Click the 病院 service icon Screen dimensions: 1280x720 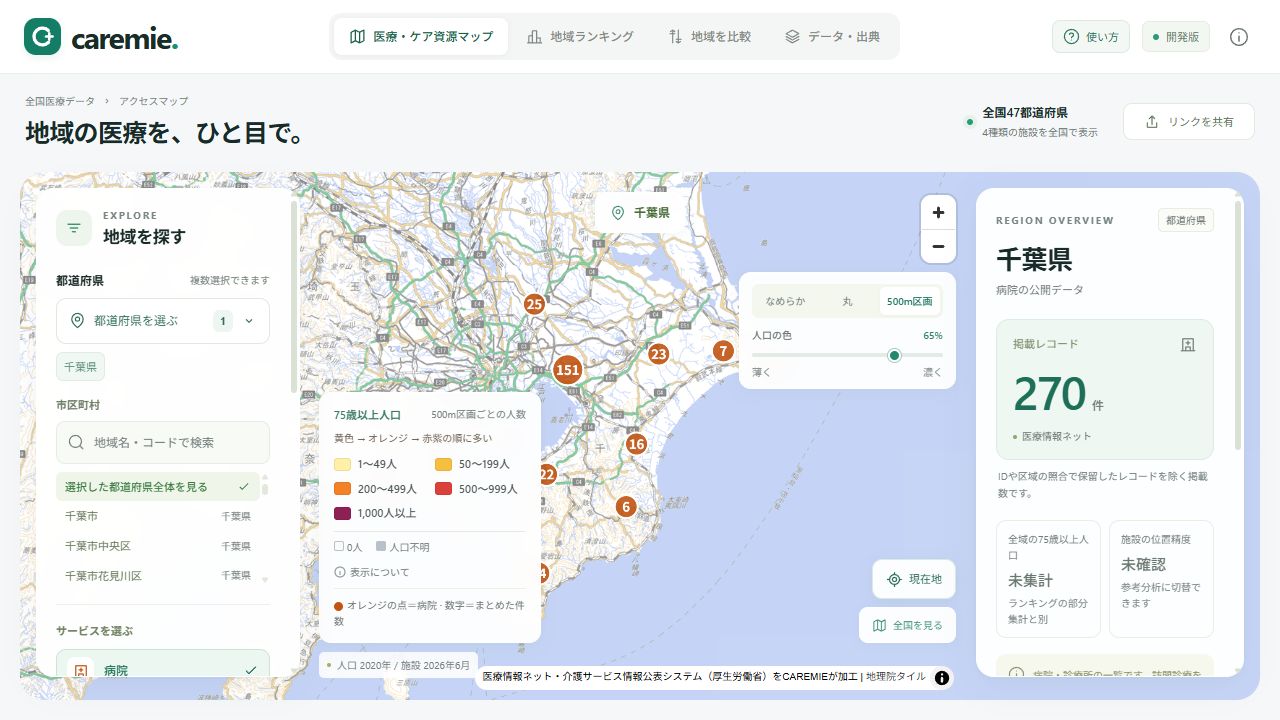click(81, 670)
